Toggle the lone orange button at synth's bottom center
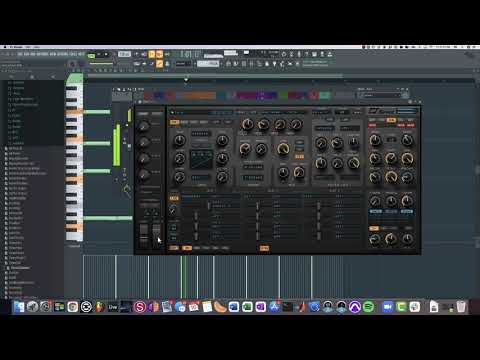The image size is (480, 360). pos(264,248)
